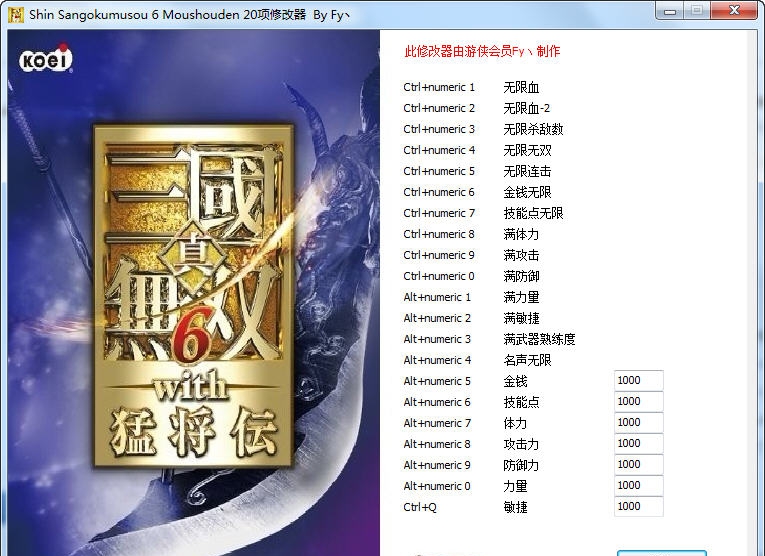This screenshot has width=765, height=556.
Task: Click the 攻击力 value input field
Action: point(639,443)
